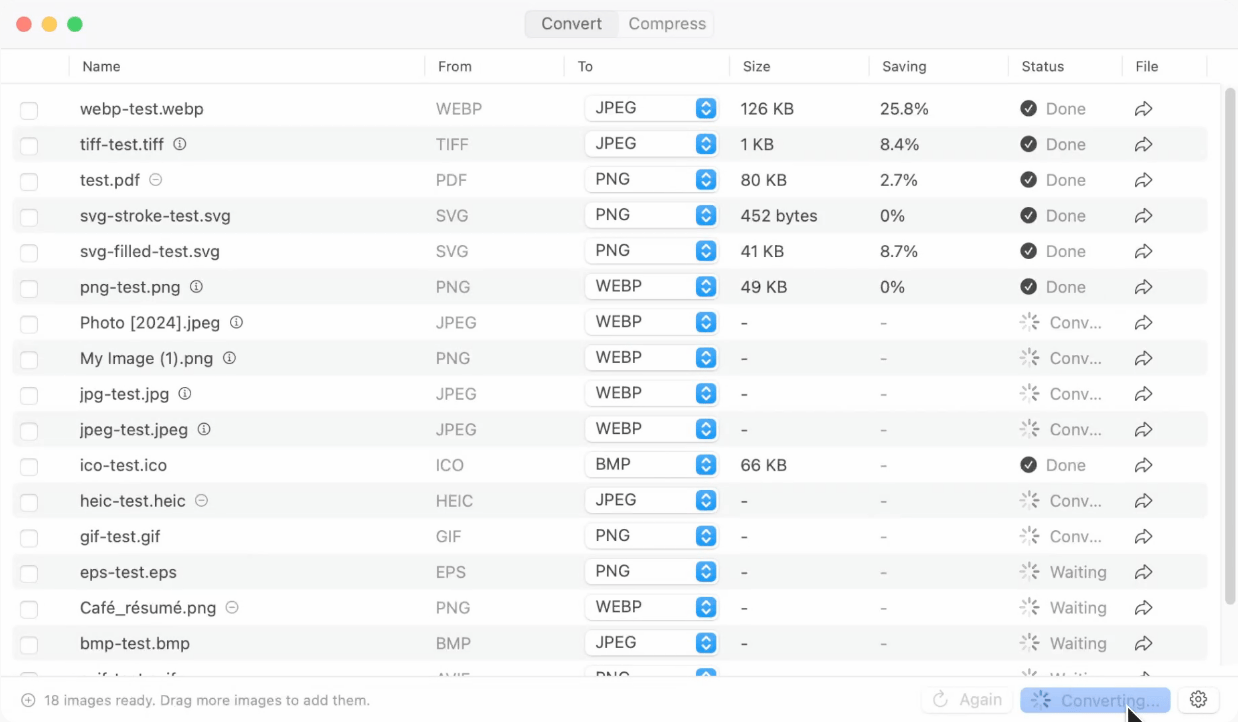The height and width of the screenshot is (722, 1238).
Task: Open settings gear in bottom bar
Action: click(1199, 700)
